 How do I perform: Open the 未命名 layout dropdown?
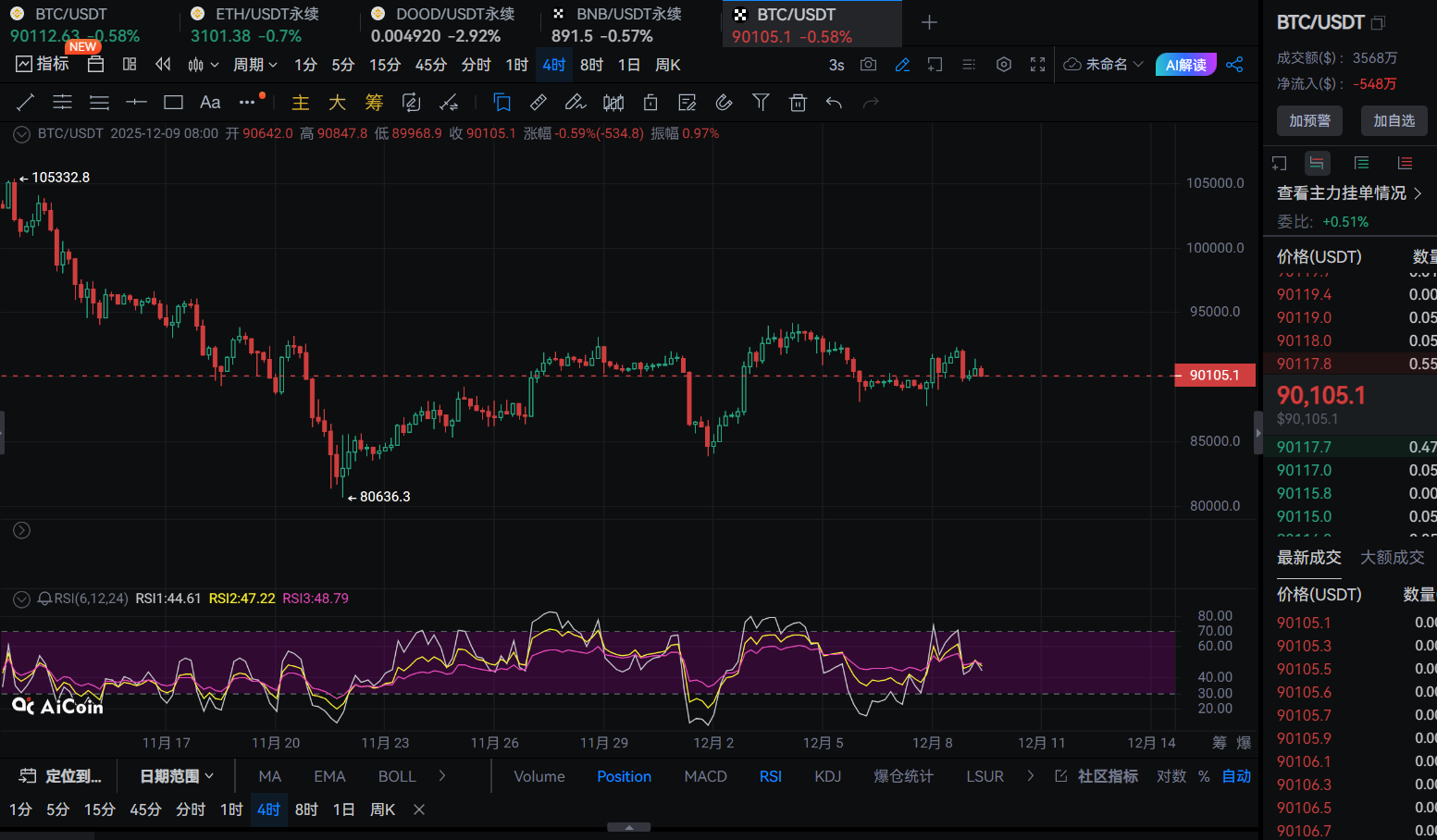coord(1105,65)
